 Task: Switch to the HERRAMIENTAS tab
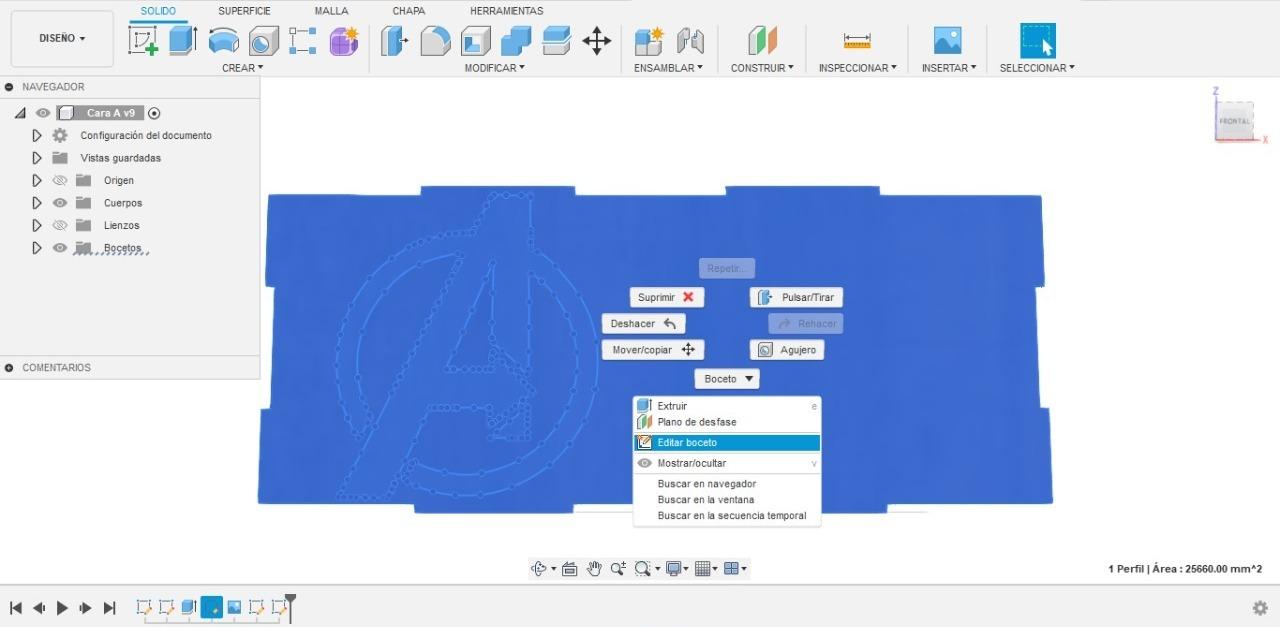tap(507, 11)
